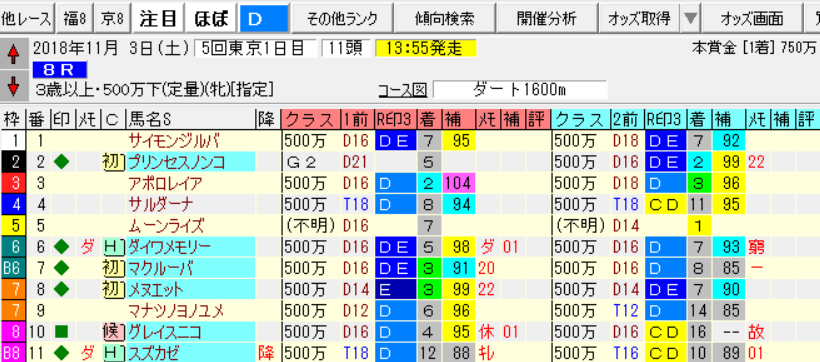820x362 pixels.
Task: Select horse サルダーナ
Action: pos(191,205)
